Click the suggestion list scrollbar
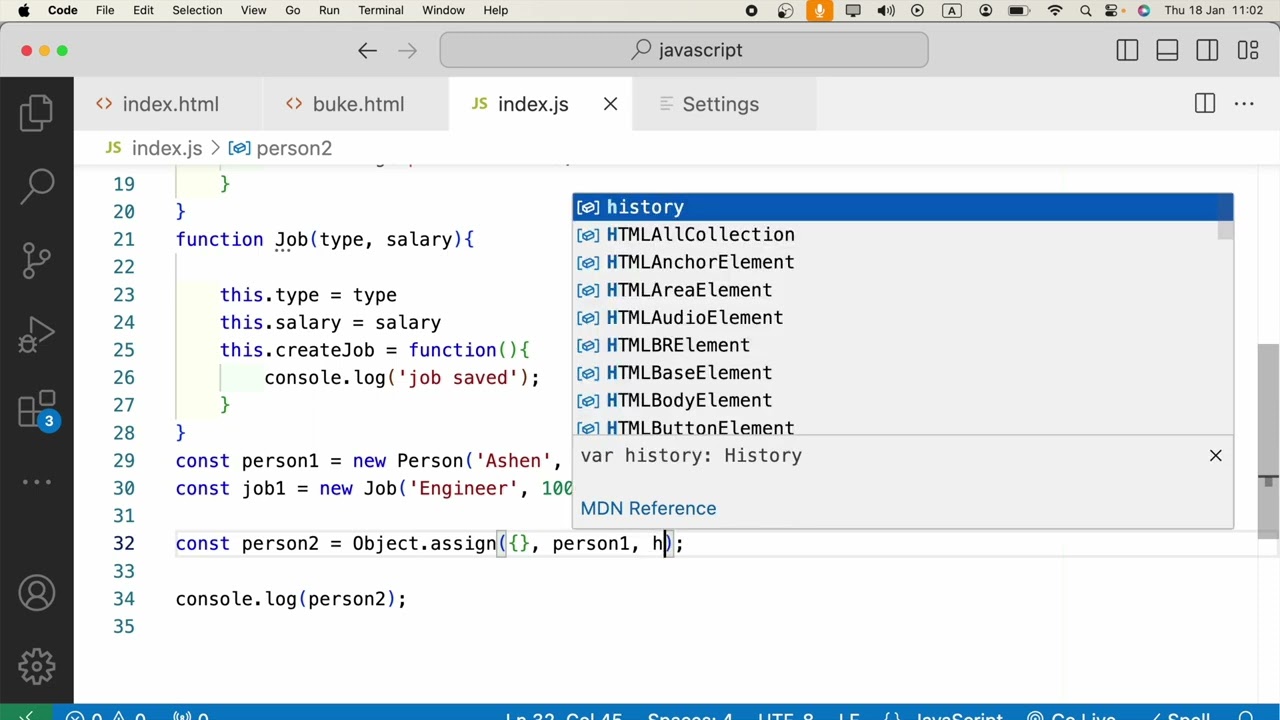The width and height of the screenshot is (1280, 720). [x=1225, y=218]
